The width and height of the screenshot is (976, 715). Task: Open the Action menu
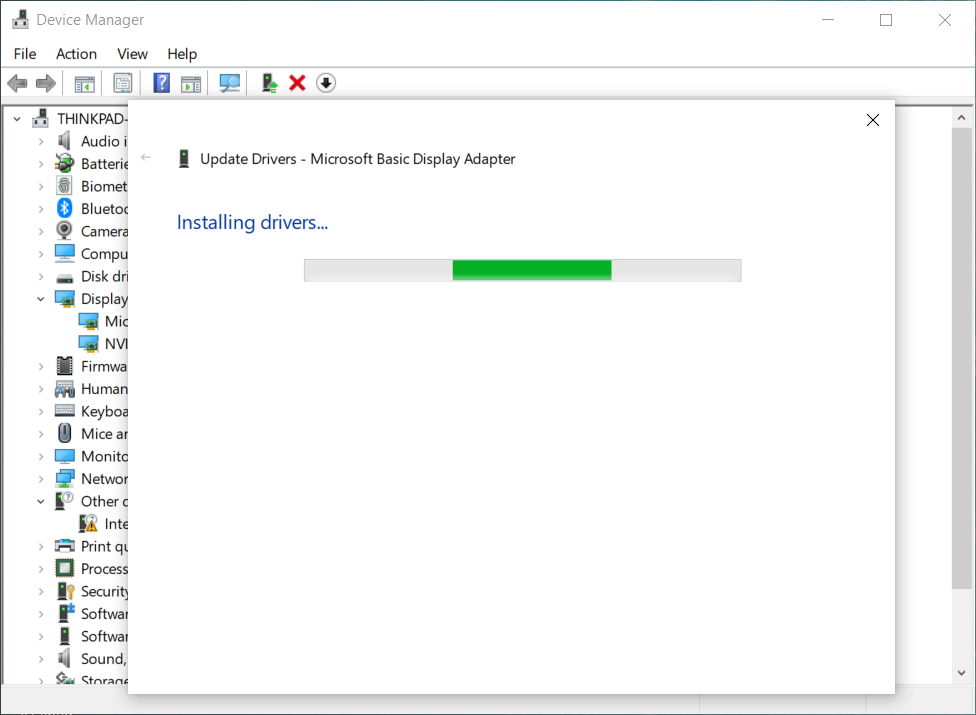tap(76, 54)
